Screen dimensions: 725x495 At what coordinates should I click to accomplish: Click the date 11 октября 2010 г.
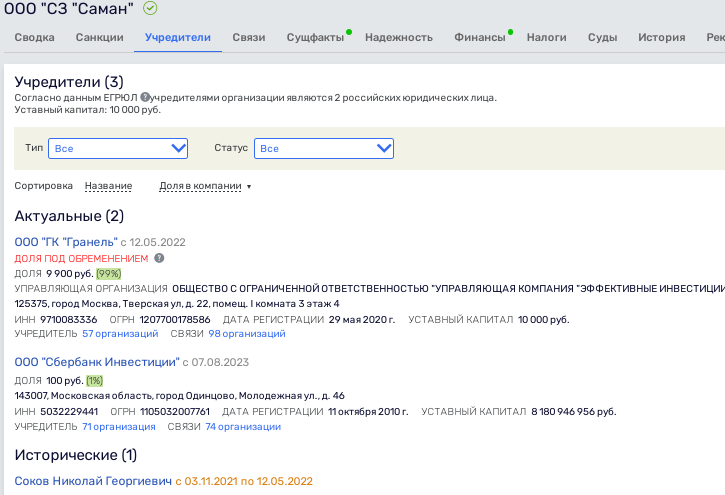[x=369, y=412]
